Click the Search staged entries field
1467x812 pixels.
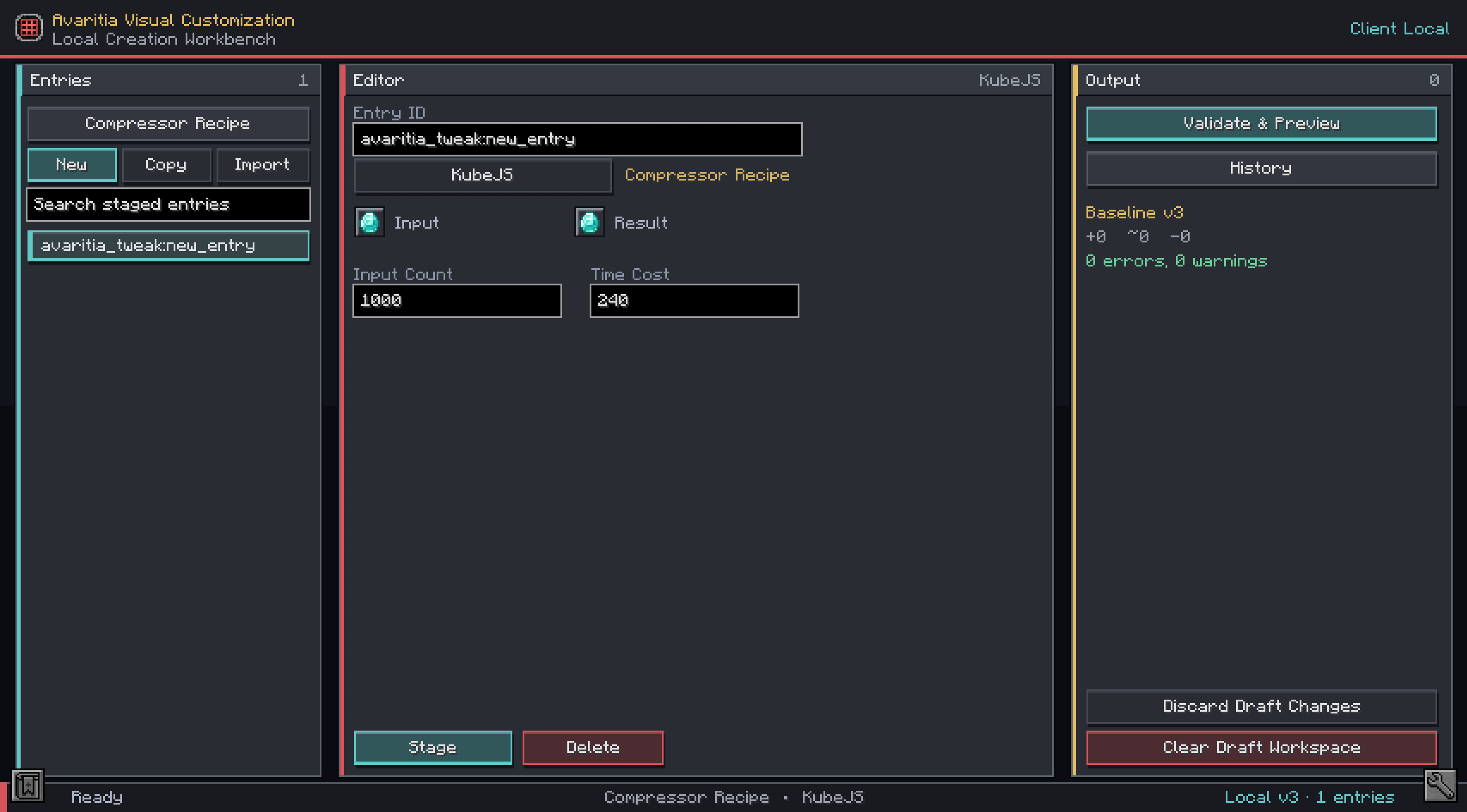(168, 205)
